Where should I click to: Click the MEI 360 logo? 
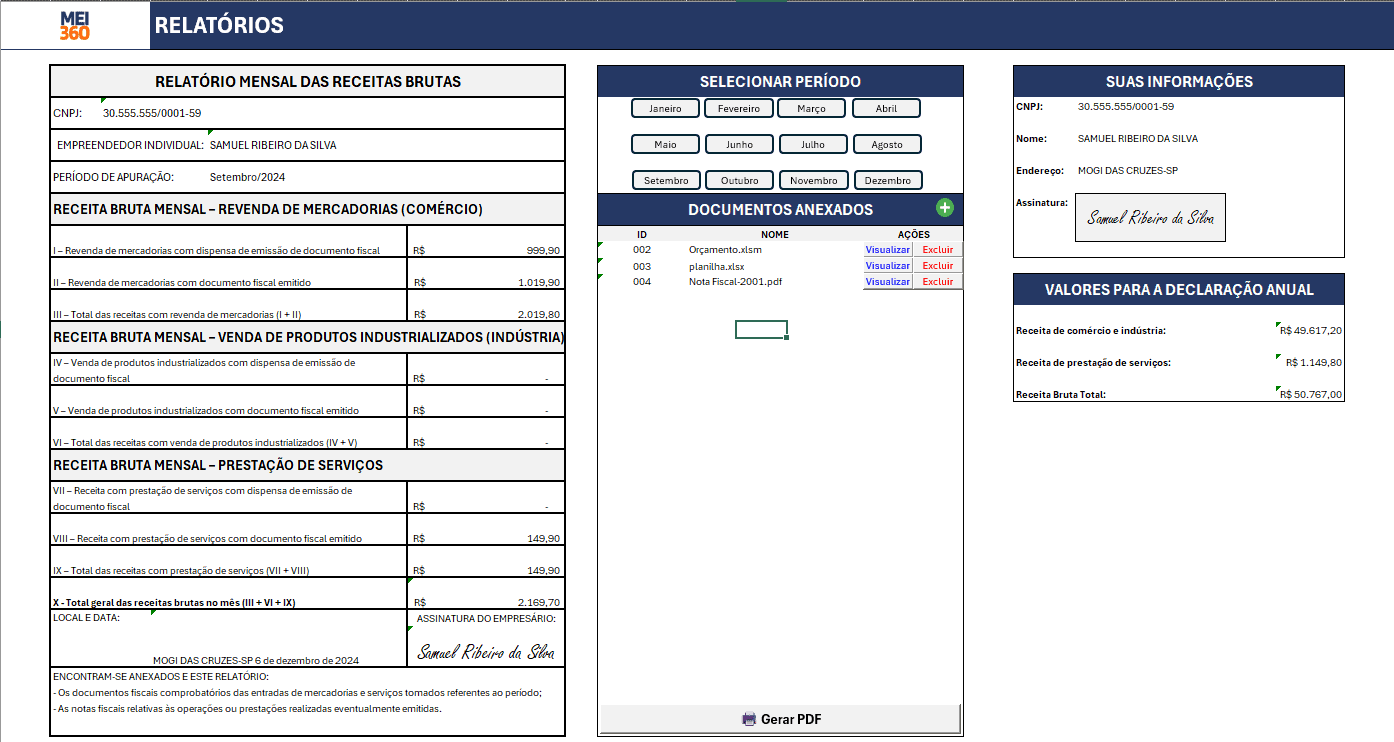point(74,25)
